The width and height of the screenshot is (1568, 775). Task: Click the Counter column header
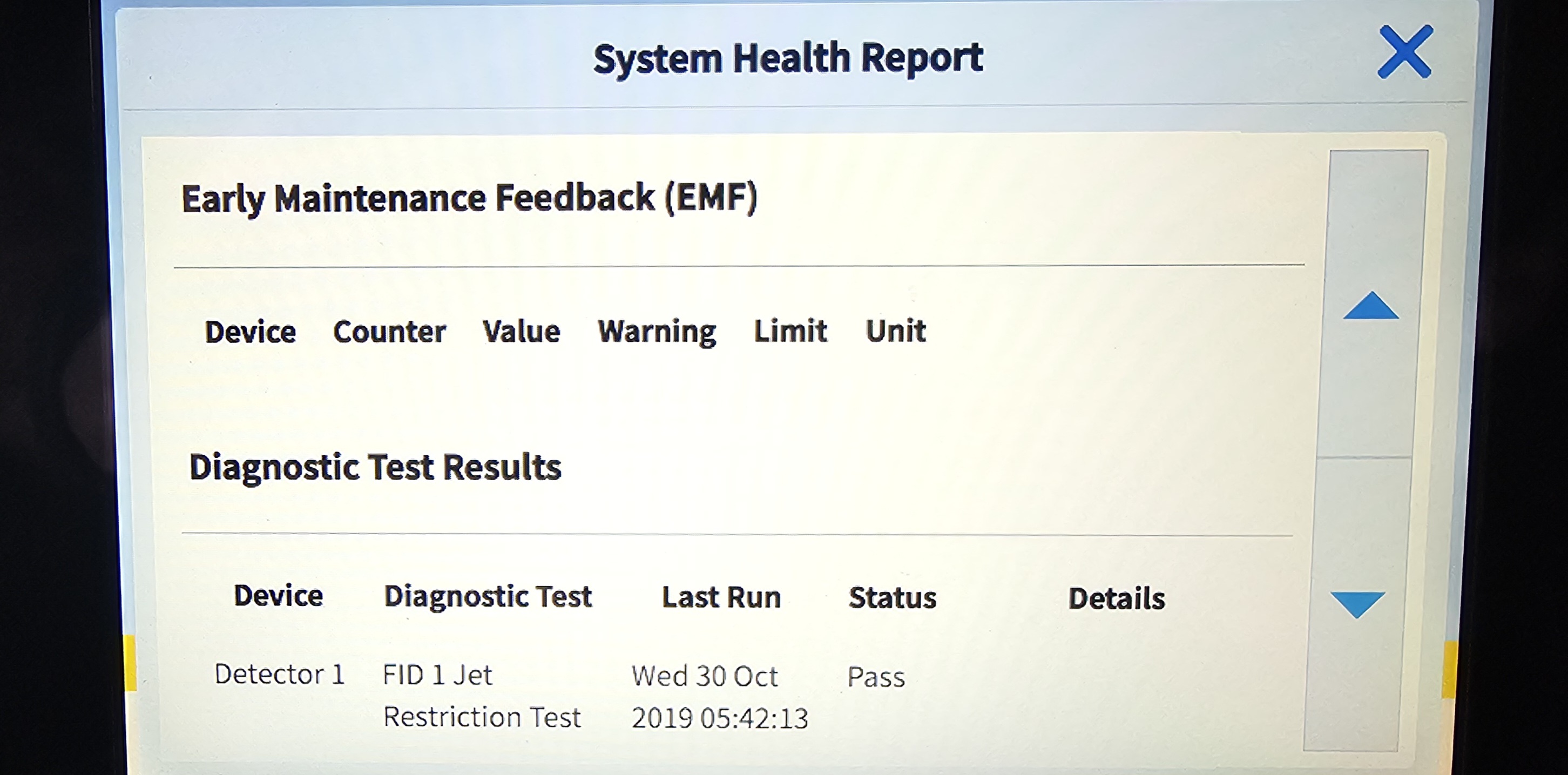(x=389, y=332)
